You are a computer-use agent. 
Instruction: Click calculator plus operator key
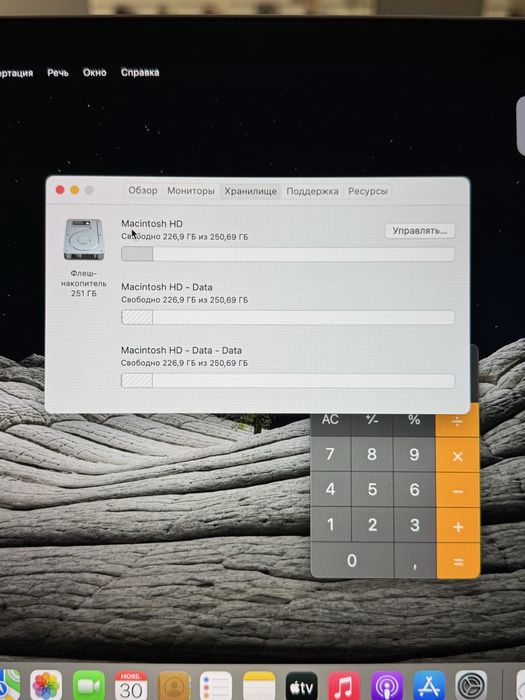pyautogui.click(x=458, y=526)
